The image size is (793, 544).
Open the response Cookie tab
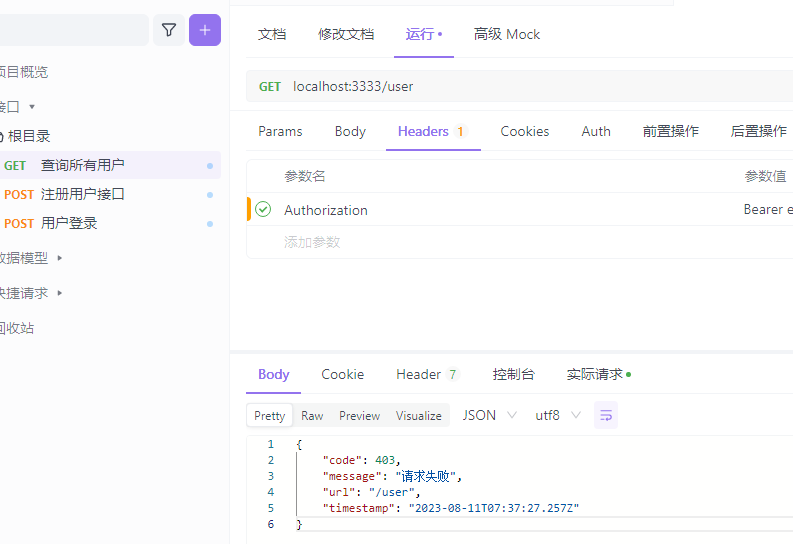(x=342, y=375)
